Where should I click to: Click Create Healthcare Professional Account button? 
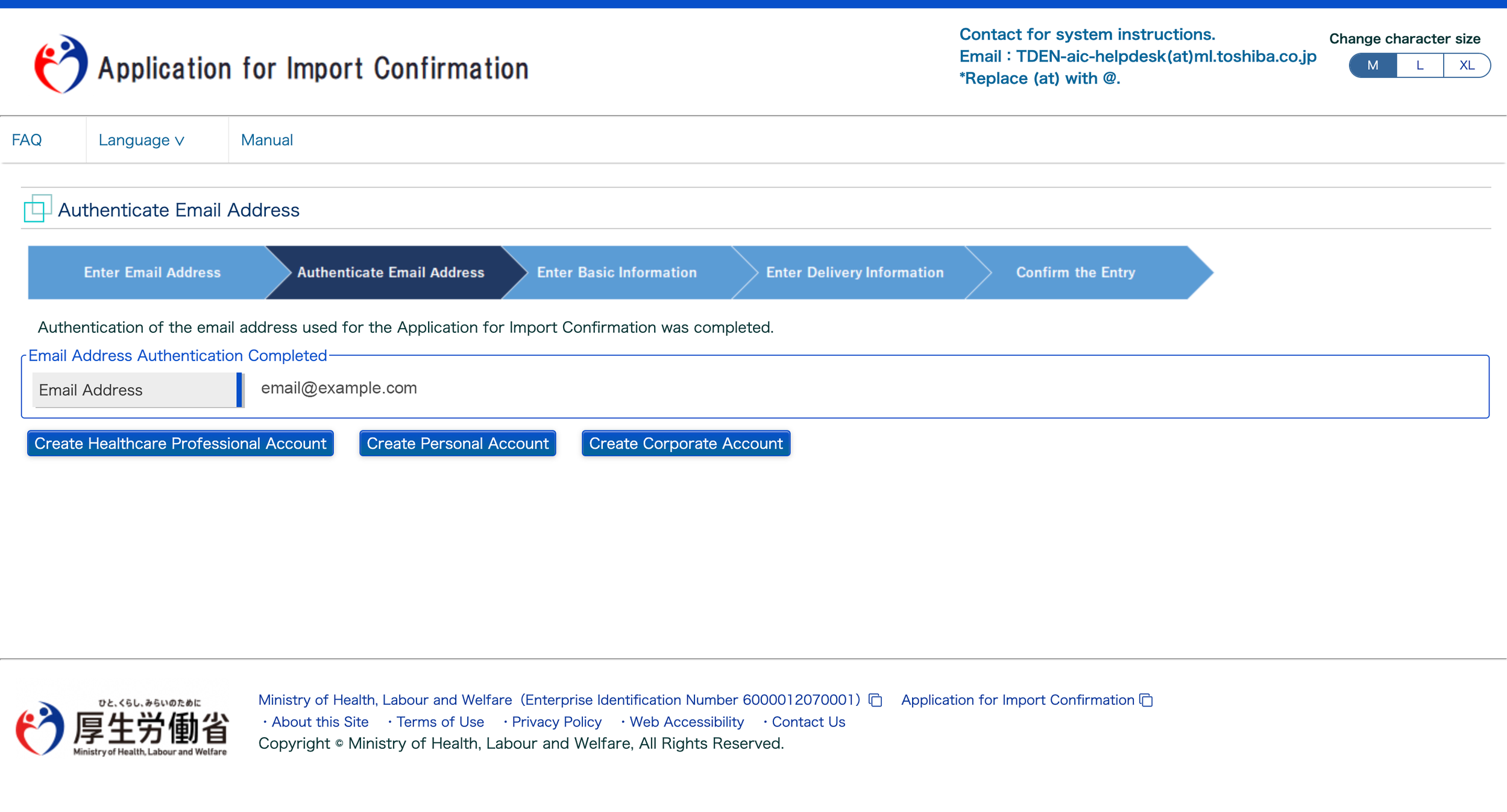click(180, 443)
